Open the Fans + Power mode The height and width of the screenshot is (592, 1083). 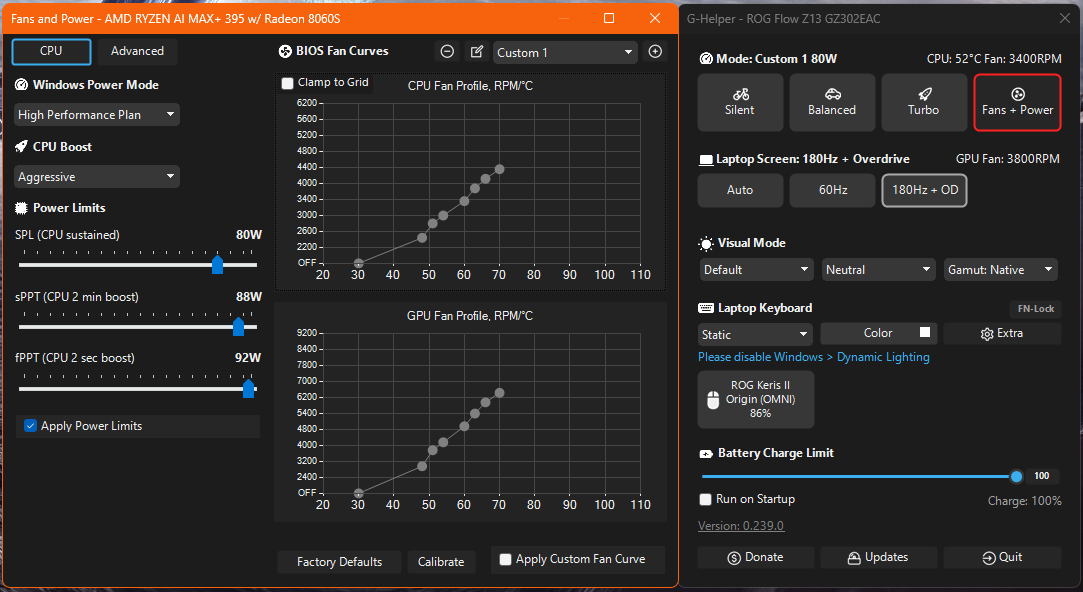pyautogui.click(x=1017, y=102)
